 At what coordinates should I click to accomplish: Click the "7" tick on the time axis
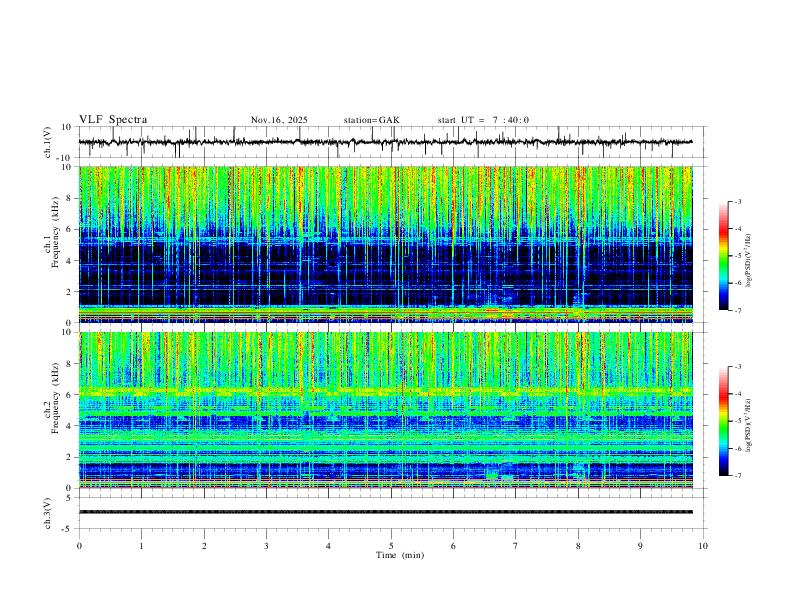pos(516,546)
